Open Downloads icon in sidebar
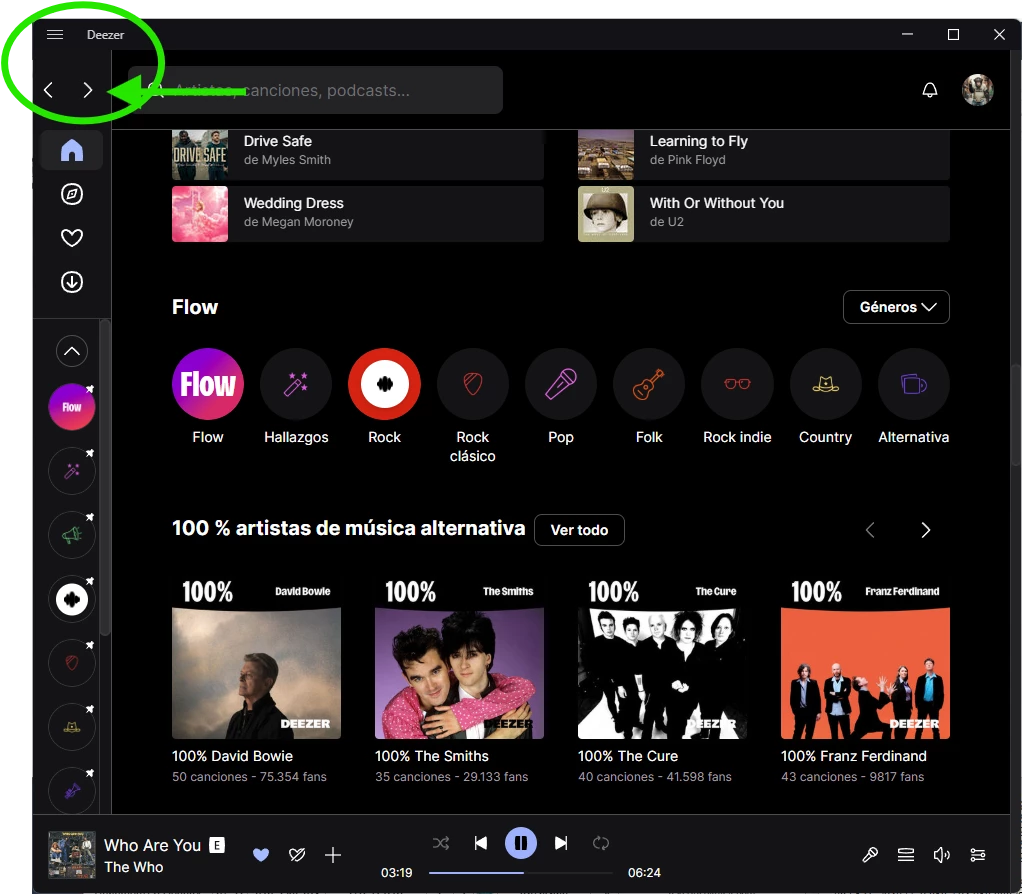 (x=72, y=282)
